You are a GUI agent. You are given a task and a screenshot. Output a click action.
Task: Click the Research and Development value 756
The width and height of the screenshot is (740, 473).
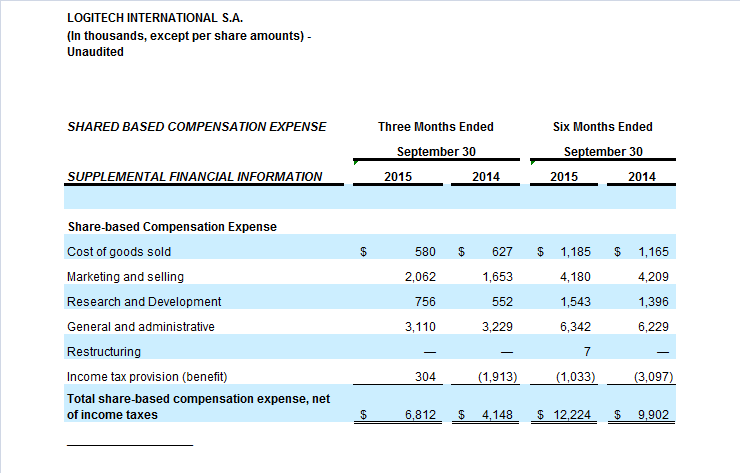(x=425, y=302)
